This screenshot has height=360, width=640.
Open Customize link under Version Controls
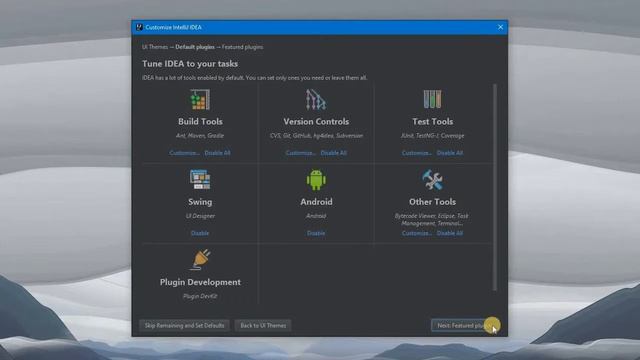(301, 153)
